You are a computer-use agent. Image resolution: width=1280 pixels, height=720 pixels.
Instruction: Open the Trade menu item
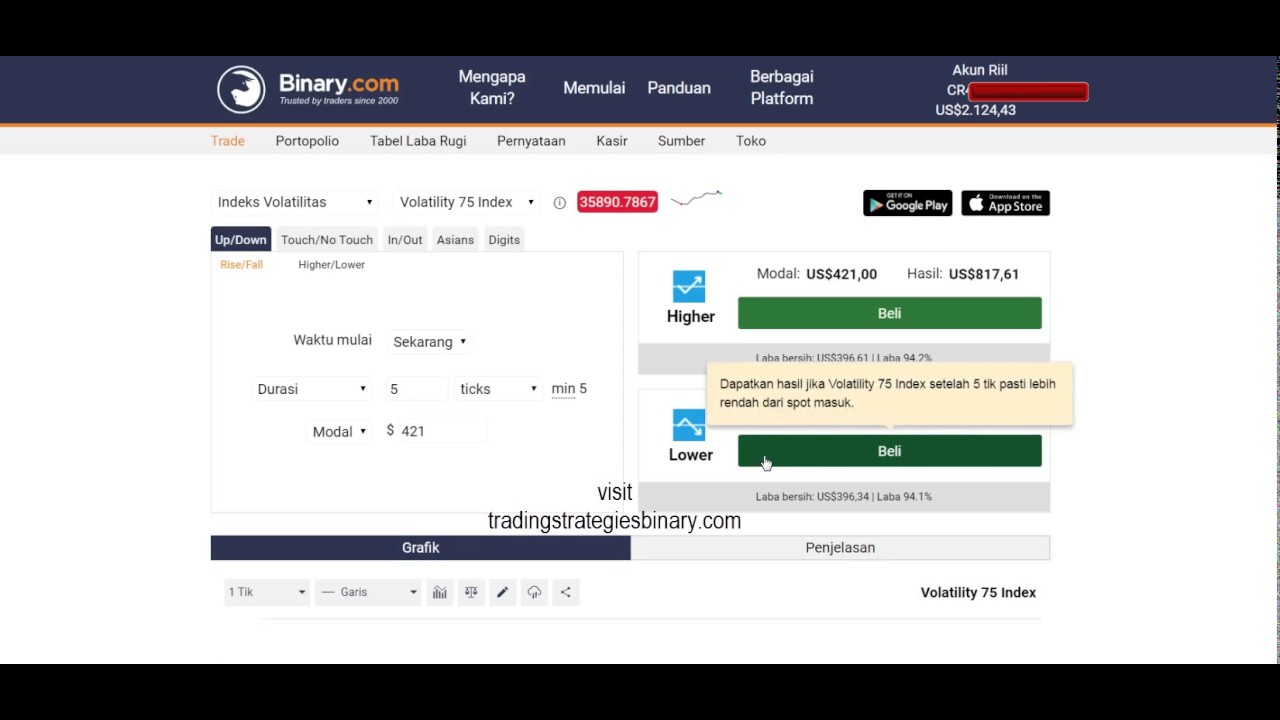click(x=228, y=141)
